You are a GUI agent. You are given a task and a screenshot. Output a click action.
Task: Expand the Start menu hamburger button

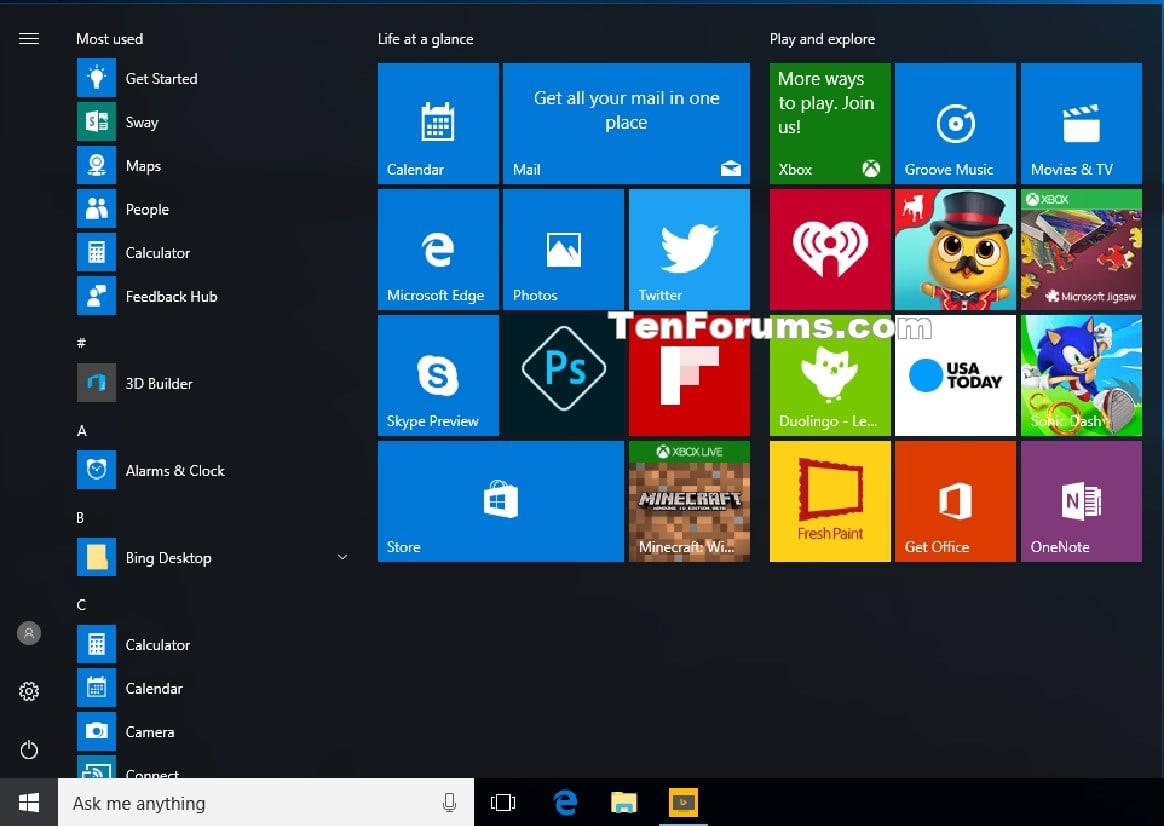click(29, 38)
